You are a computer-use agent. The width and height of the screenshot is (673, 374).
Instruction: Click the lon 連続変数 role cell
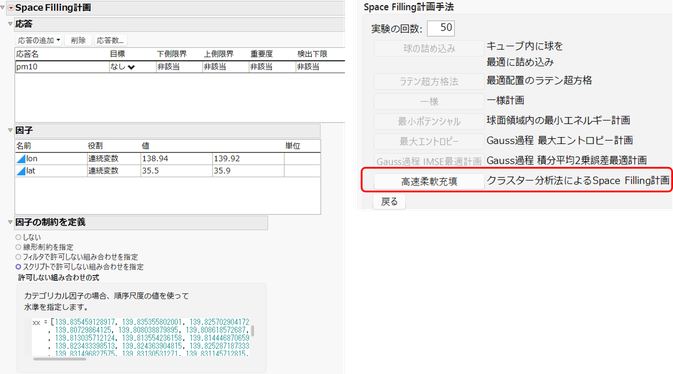coord(113,159)
